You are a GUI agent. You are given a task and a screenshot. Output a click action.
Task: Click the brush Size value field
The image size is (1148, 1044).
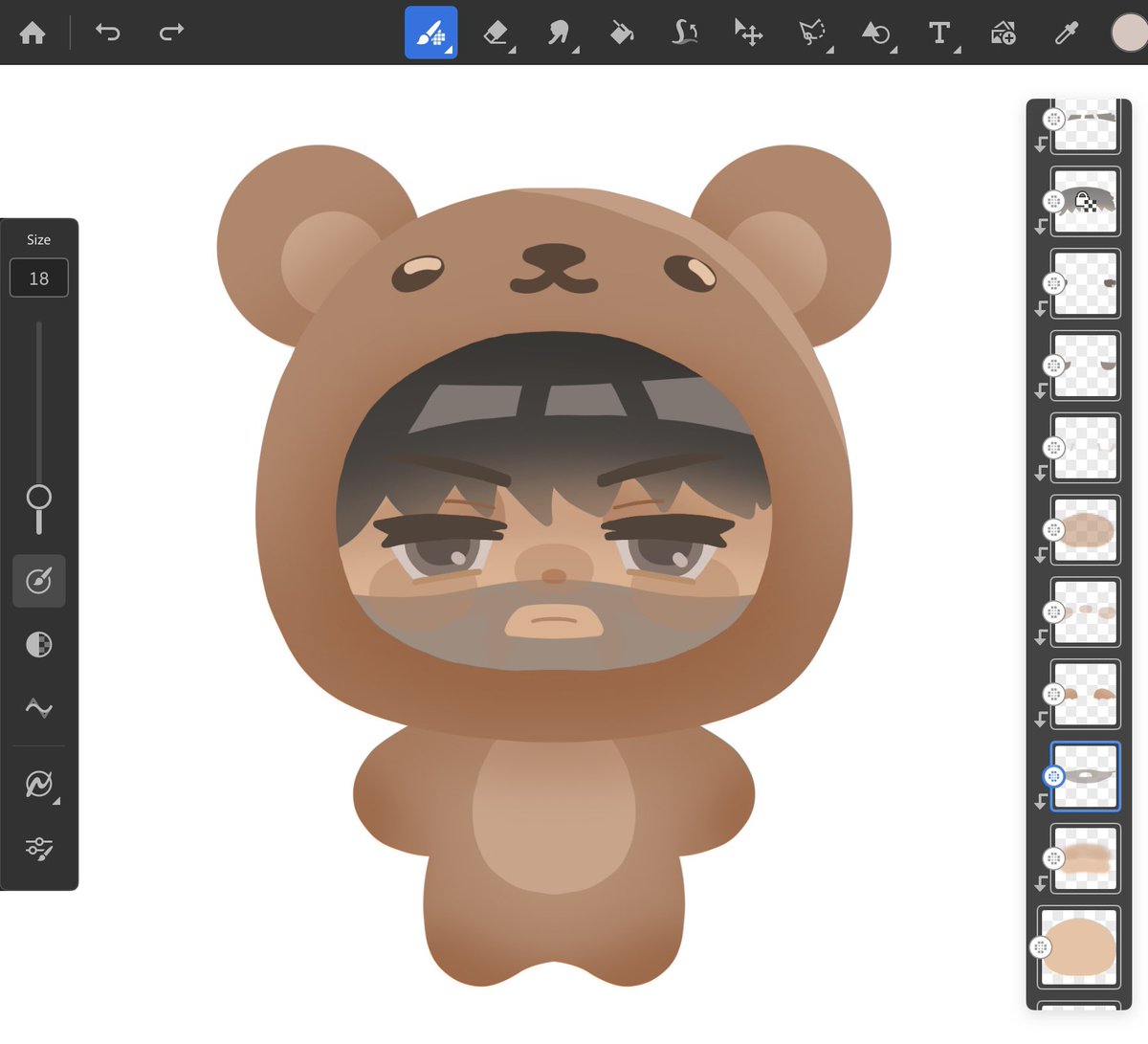pos(39,278)
